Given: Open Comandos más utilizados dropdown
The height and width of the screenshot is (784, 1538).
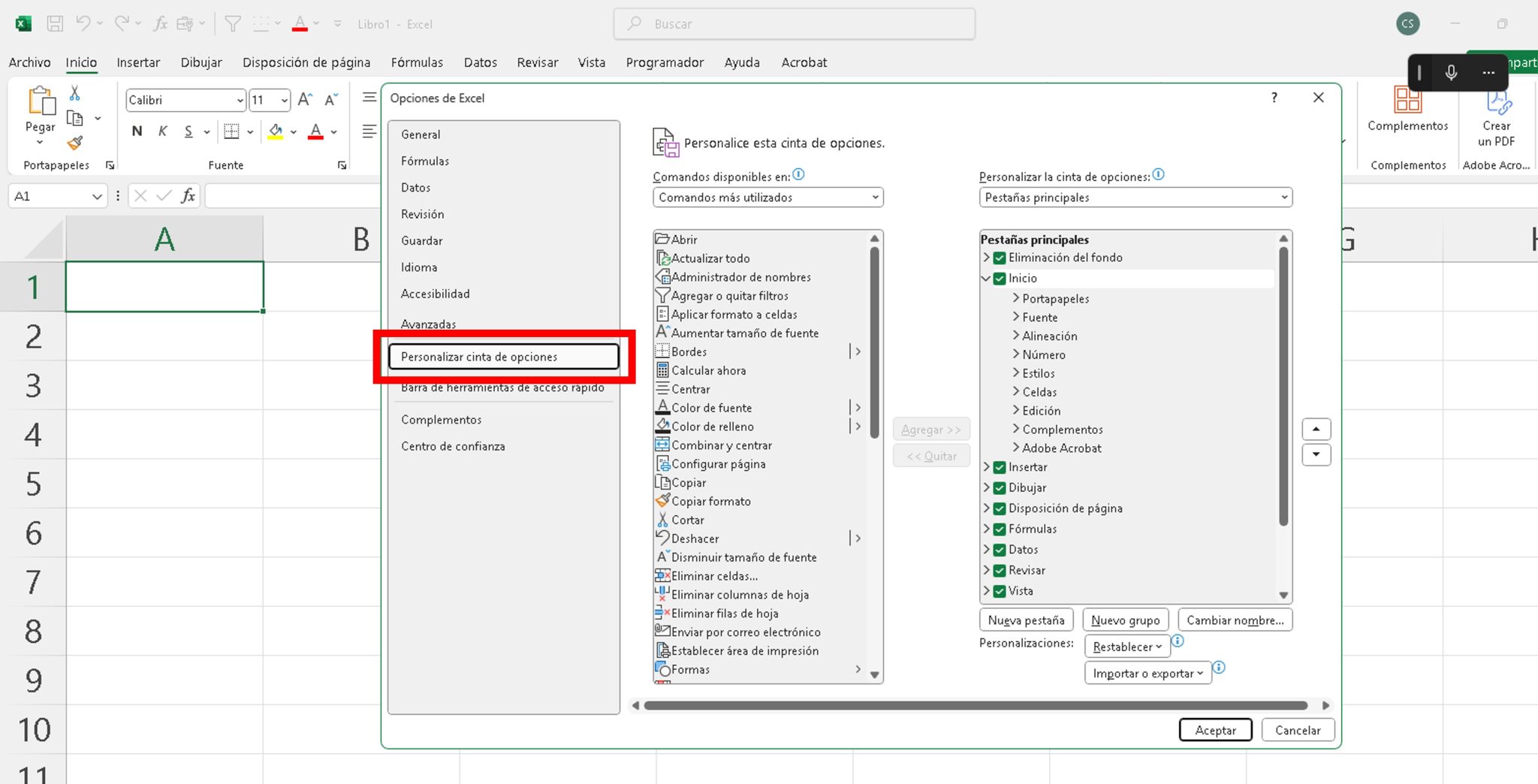Looking at the screenshot, I should point(767,198).
